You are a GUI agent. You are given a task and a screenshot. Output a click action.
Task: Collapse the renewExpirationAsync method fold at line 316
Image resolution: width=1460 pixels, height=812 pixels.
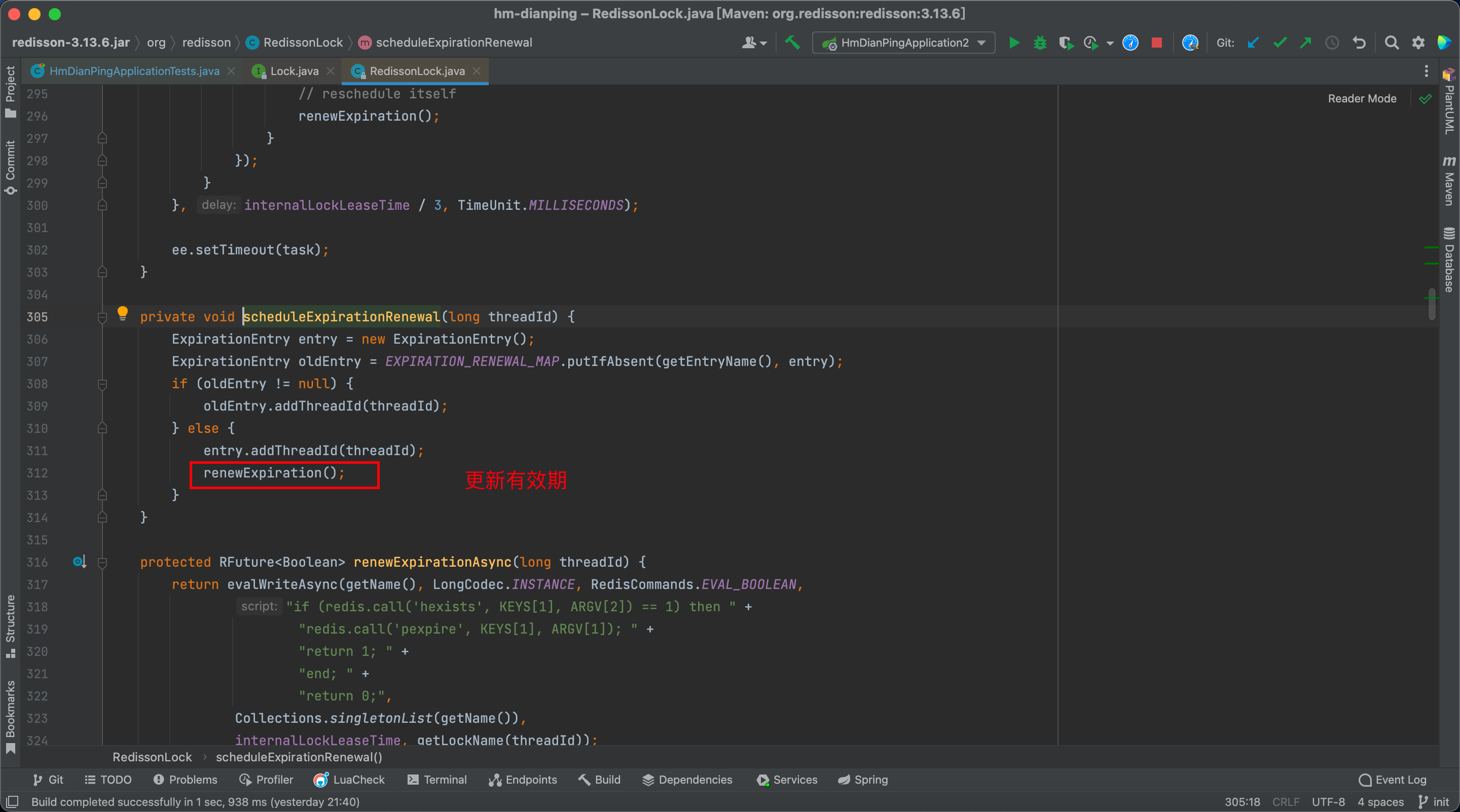coord(102,563)
